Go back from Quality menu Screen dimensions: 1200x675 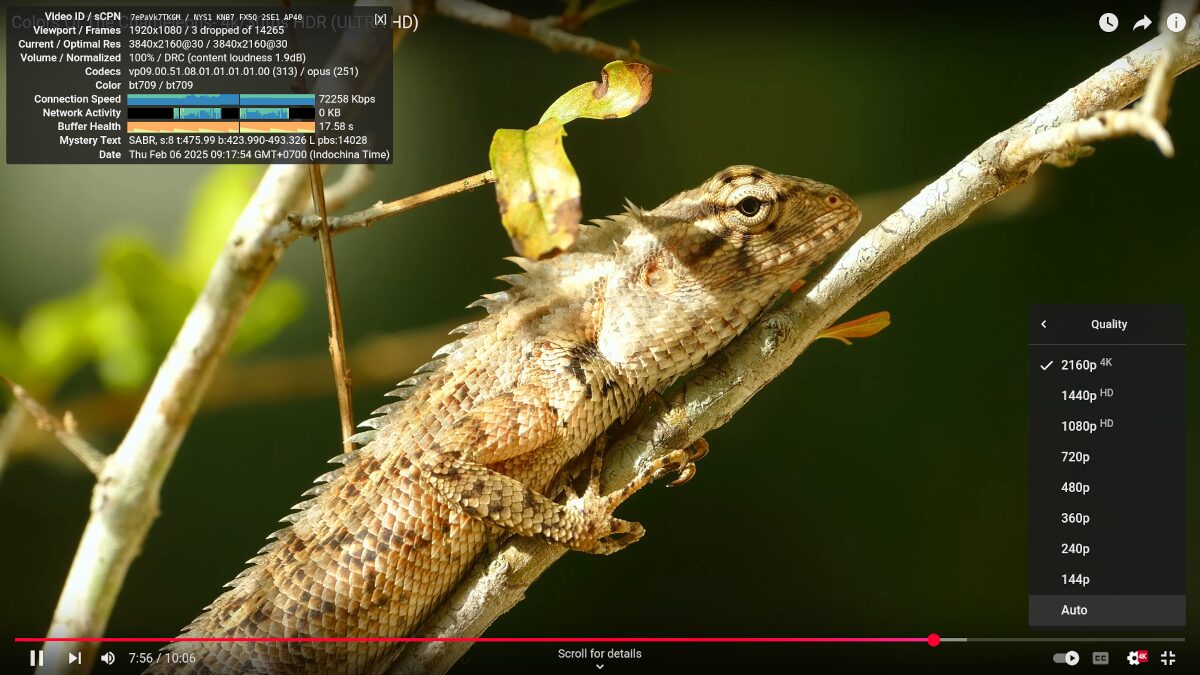tap(1044, 324)
